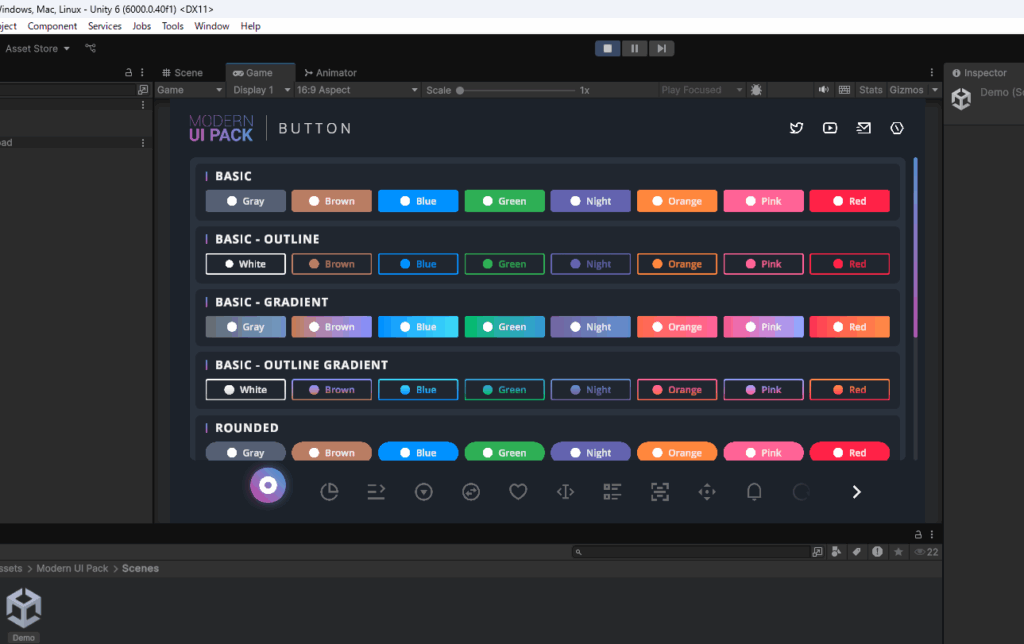Click the Rounded Green button
This screenshot has height=644, width=1024.
point(505,452)
